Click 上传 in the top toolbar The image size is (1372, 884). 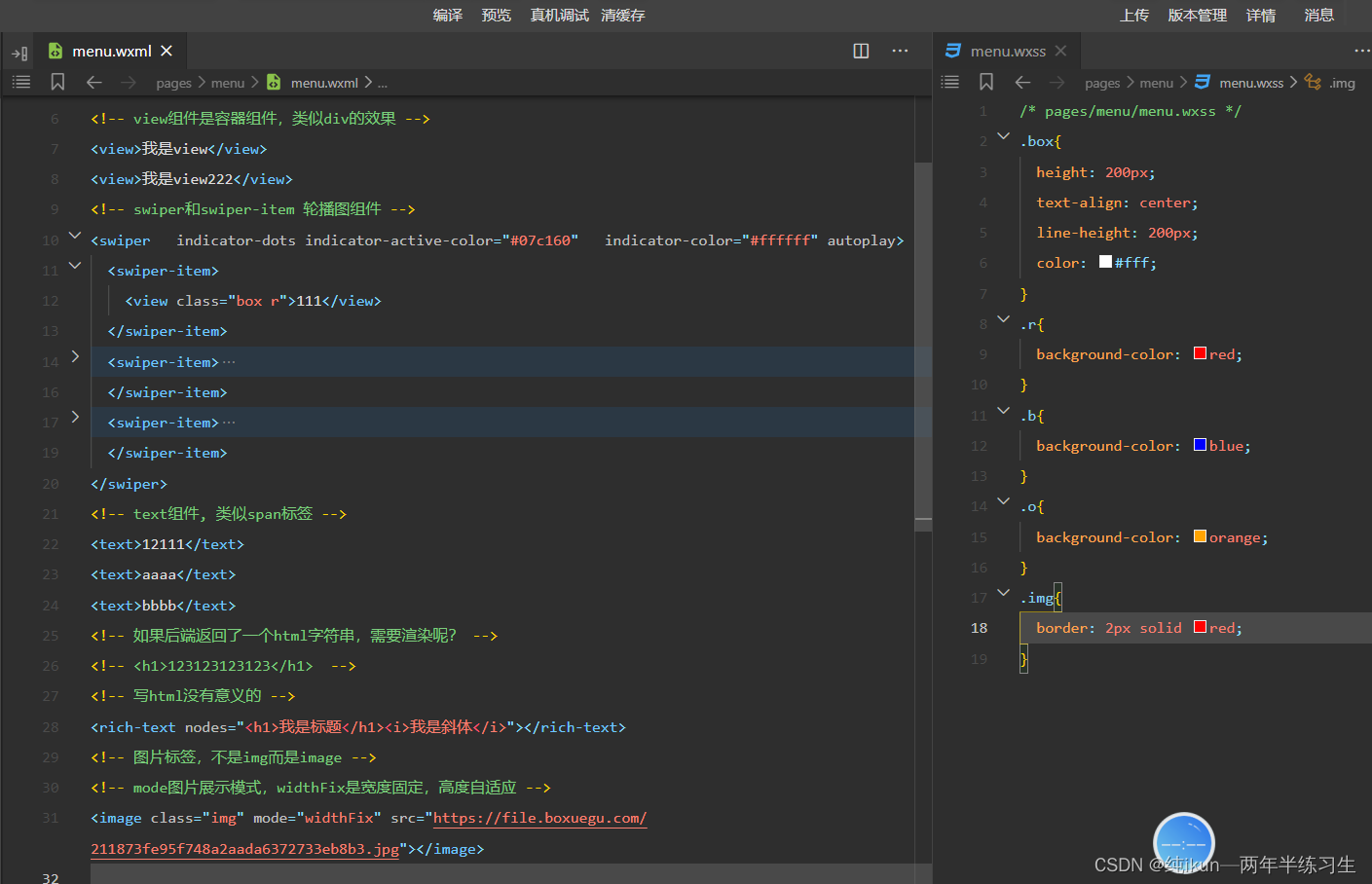[1134, 16]
